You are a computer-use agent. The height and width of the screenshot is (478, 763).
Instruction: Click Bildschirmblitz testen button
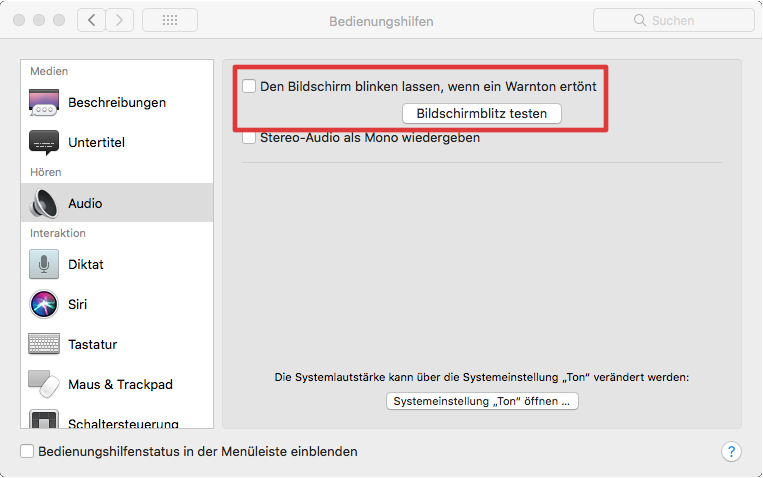point(482,113)
